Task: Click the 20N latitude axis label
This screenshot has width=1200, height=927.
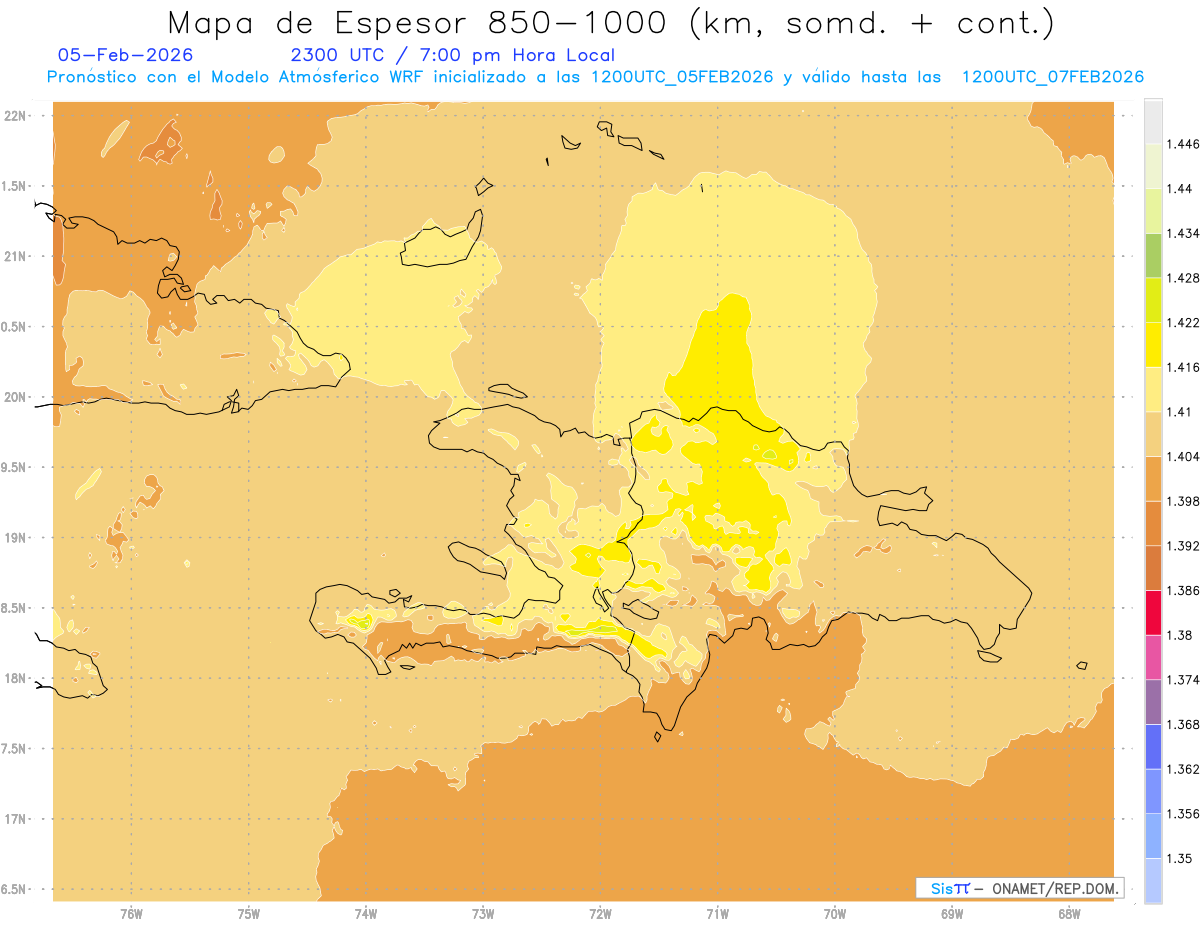Action: point(17,397)
